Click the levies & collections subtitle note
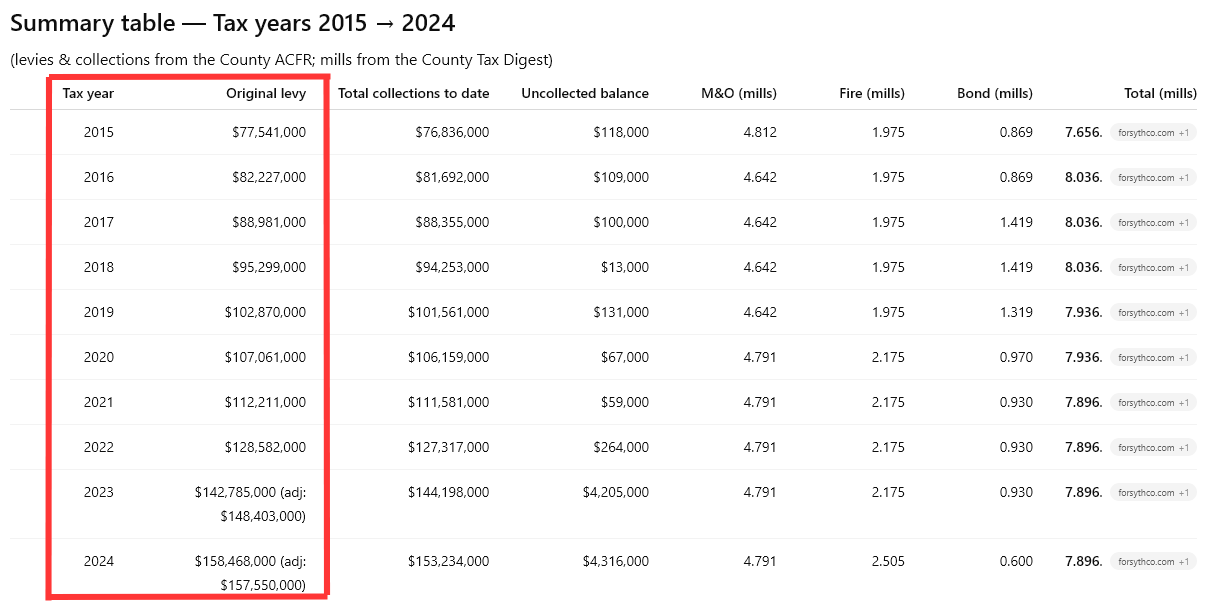 (x=281, y=60)
